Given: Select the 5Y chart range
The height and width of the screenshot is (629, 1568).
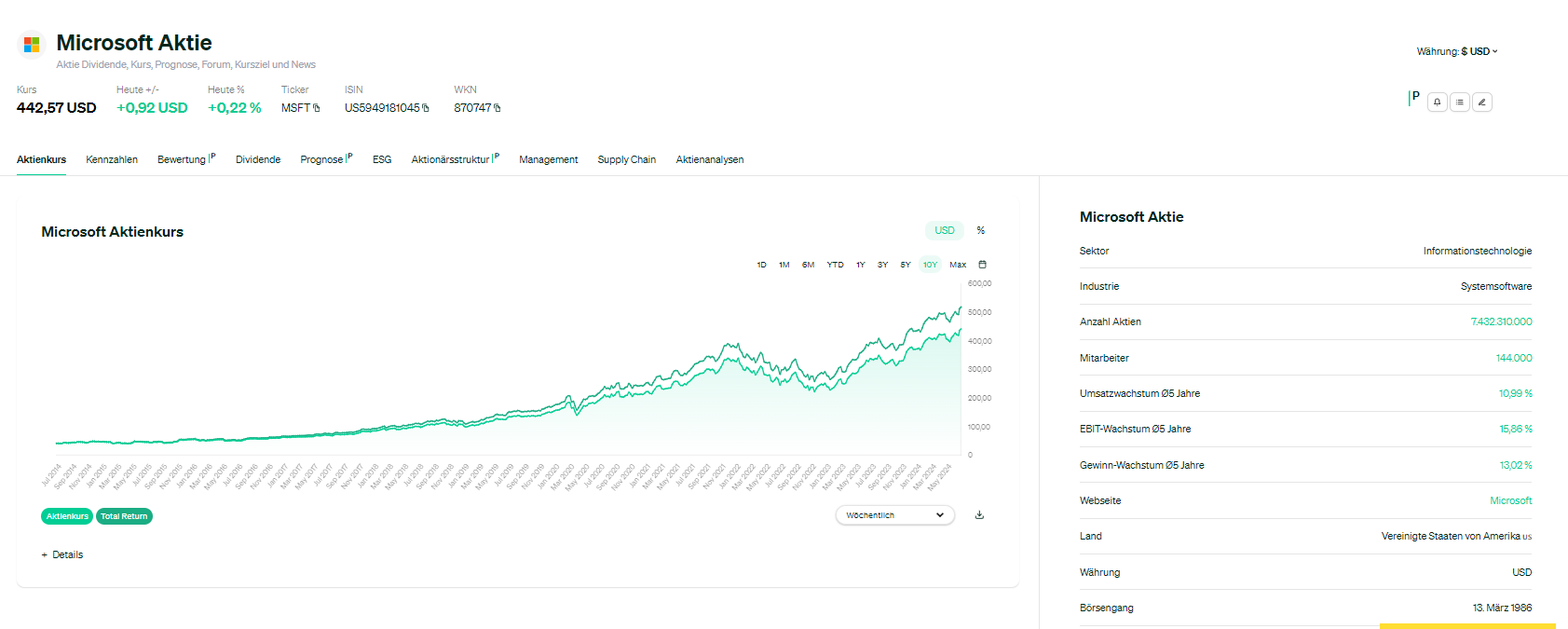Looking at the screenshot, I should (x=906, y=265).
